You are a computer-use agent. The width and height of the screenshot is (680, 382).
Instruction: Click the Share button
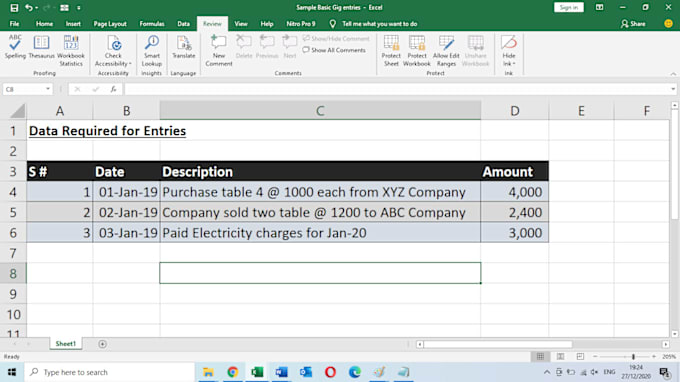point(633,24)
